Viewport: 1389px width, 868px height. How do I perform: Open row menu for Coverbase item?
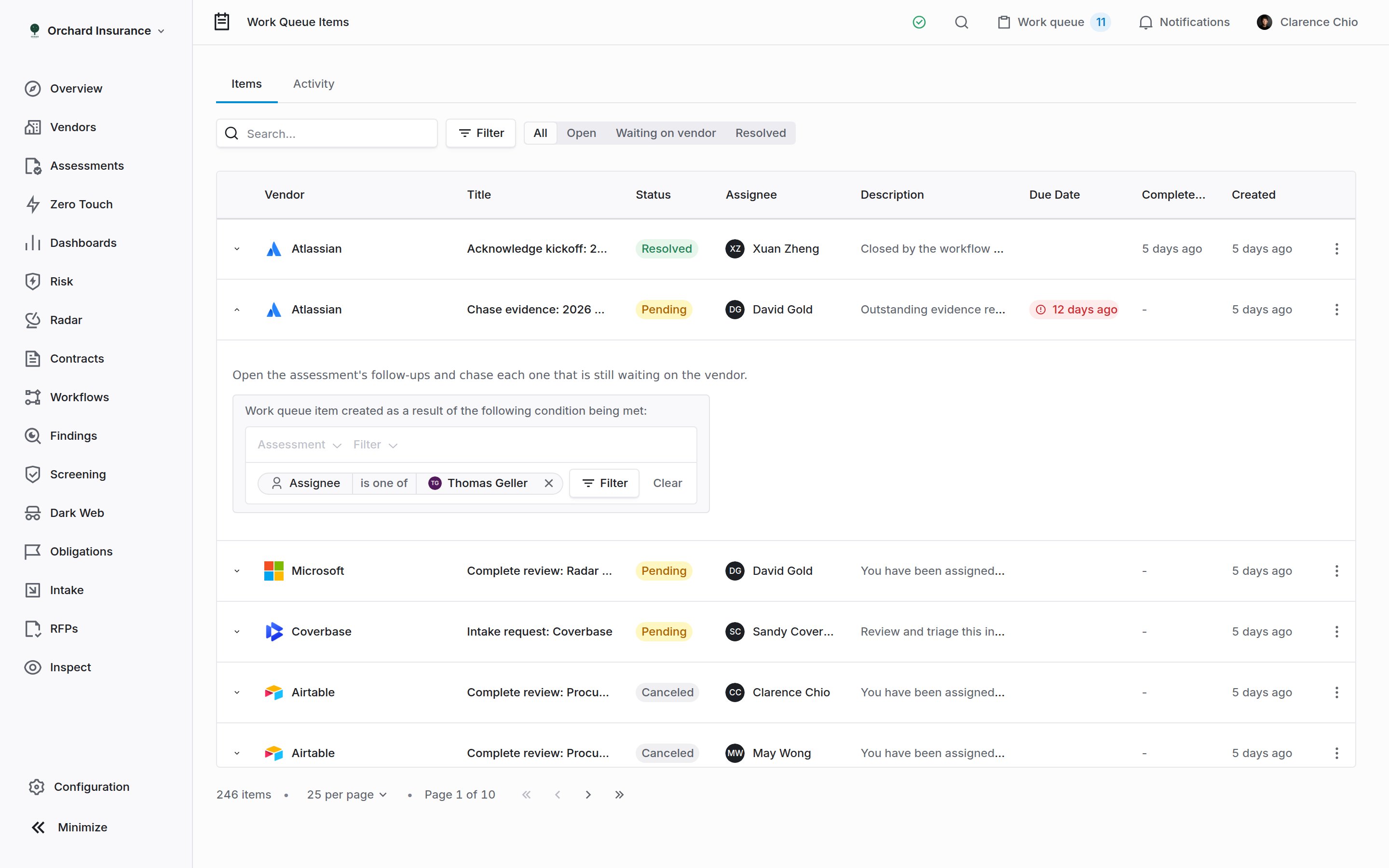pyautogui.click(x=1337, y=632)
